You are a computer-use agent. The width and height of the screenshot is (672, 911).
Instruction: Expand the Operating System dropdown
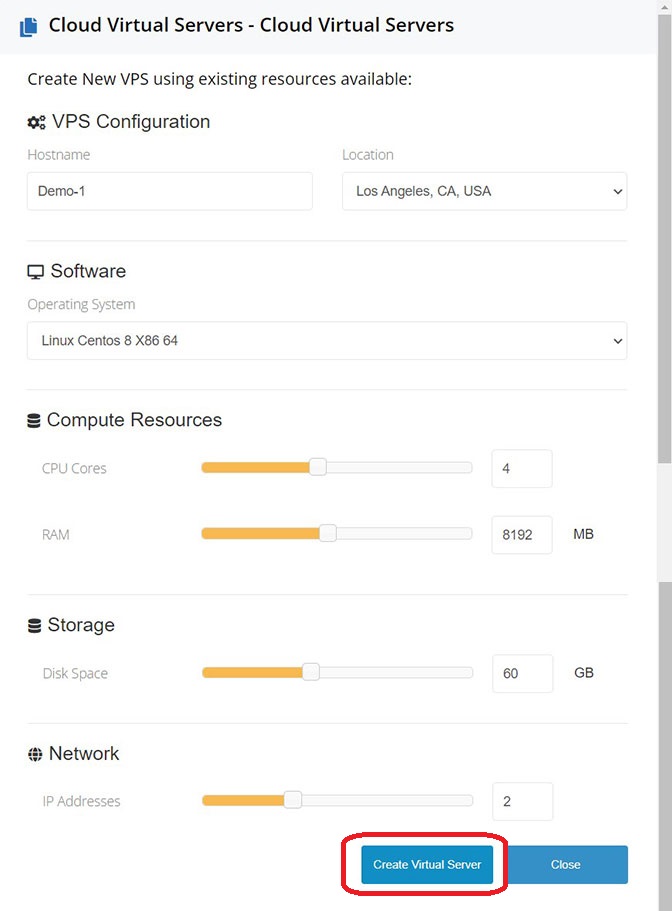click(327, 340)
